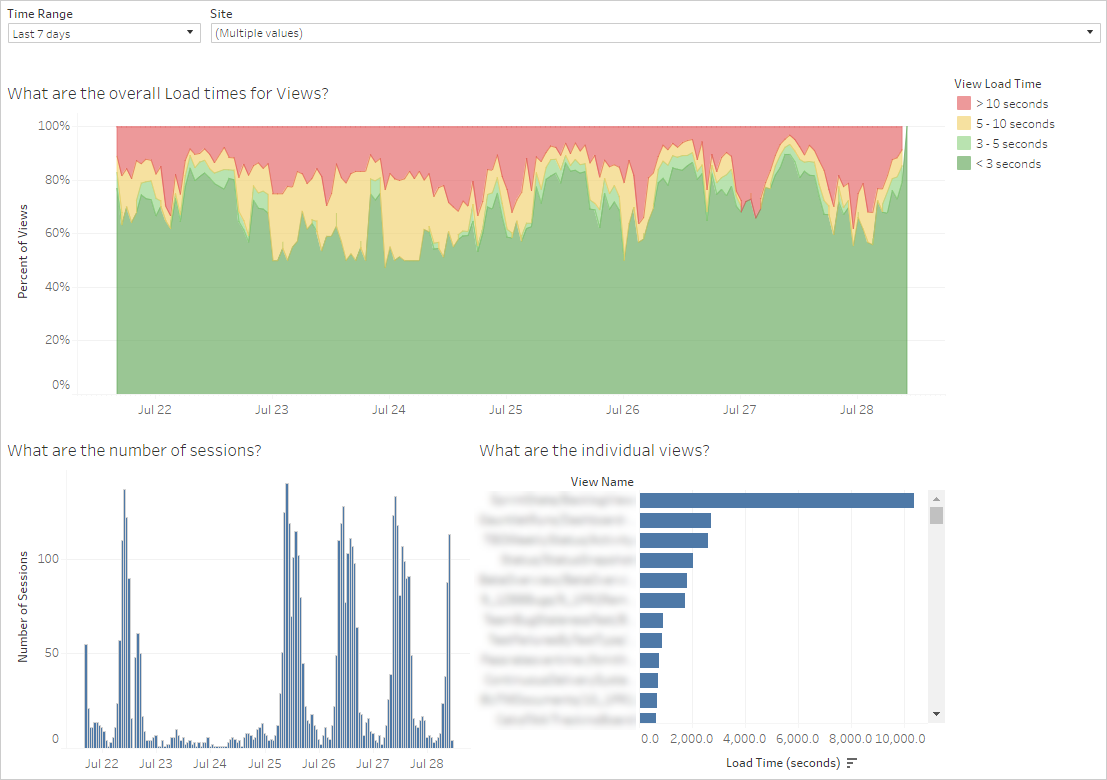Click the second bar in individual views chart
1107x780 pixels.
coord(675,520)
